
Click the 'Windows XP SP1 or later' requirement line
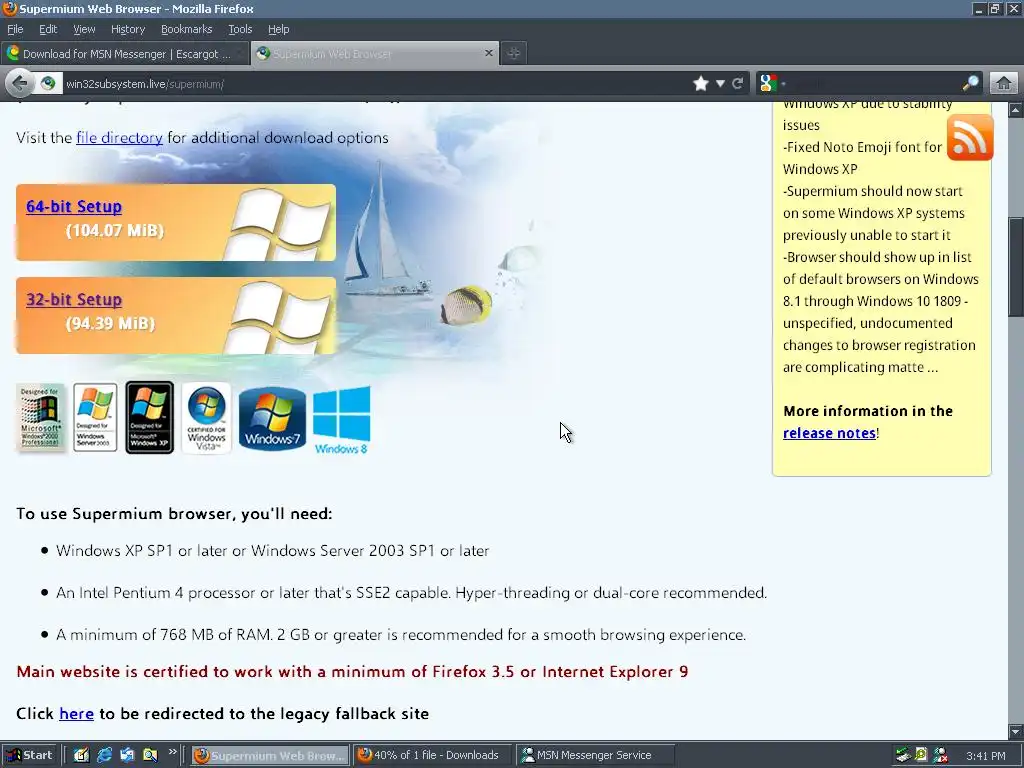pos(272,551)
